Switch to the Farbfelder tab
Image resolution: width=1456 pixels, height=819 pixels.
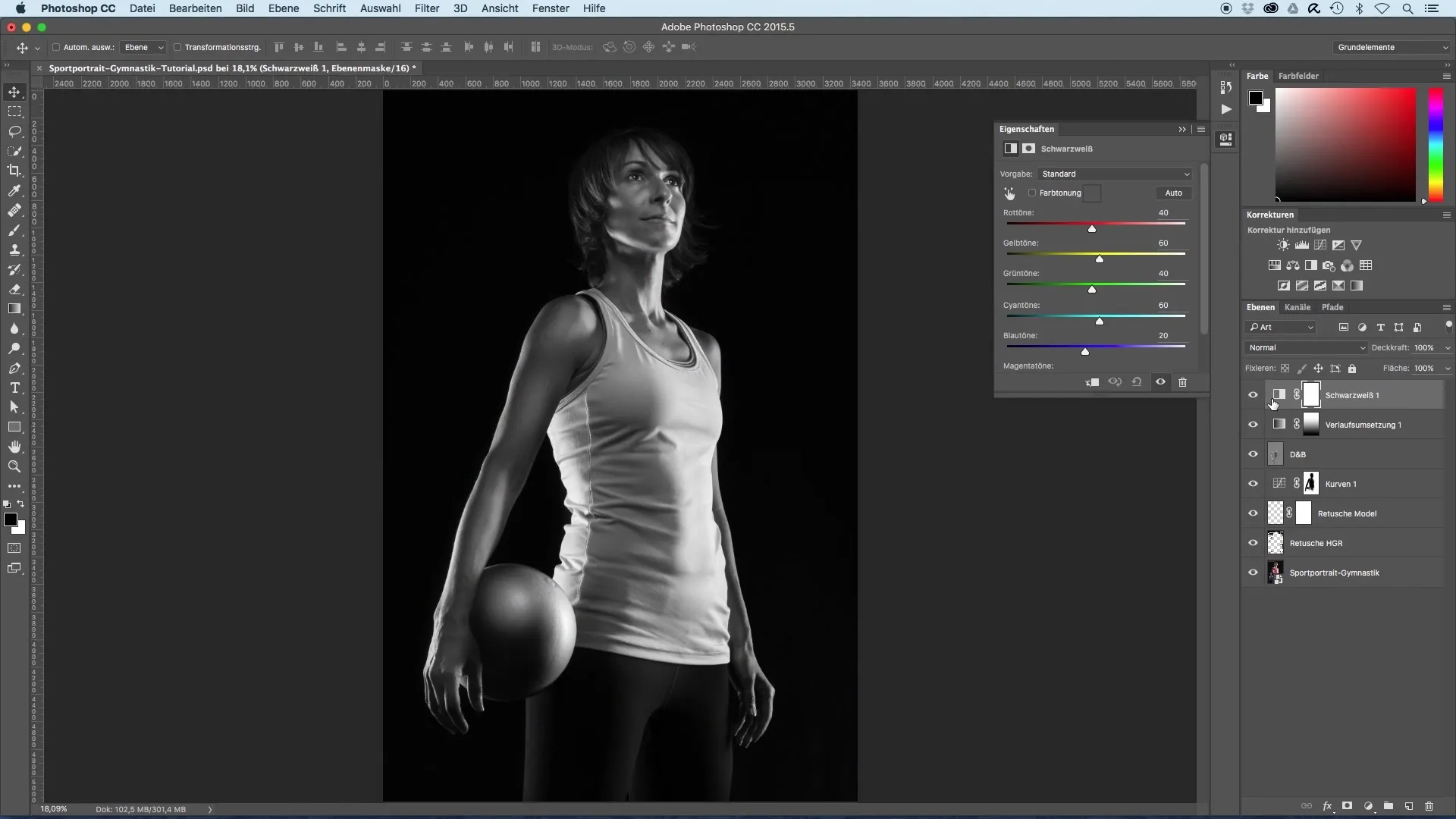[x=1298, y=76]
